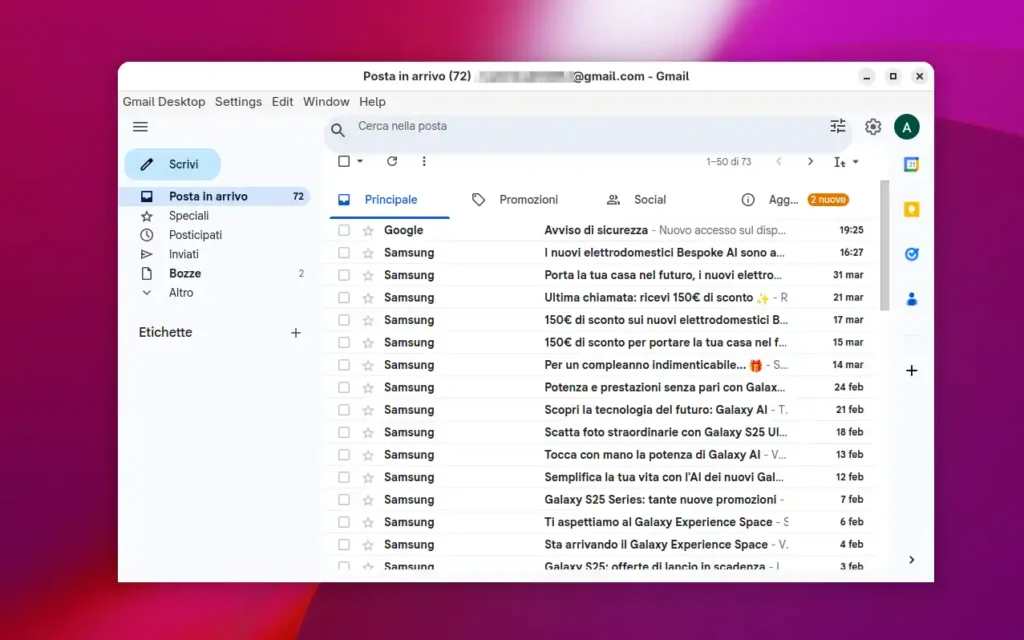Screen dimensions: 1024x640
Task: Open the select-all dropdown arrow
Action: coord(360,162)
